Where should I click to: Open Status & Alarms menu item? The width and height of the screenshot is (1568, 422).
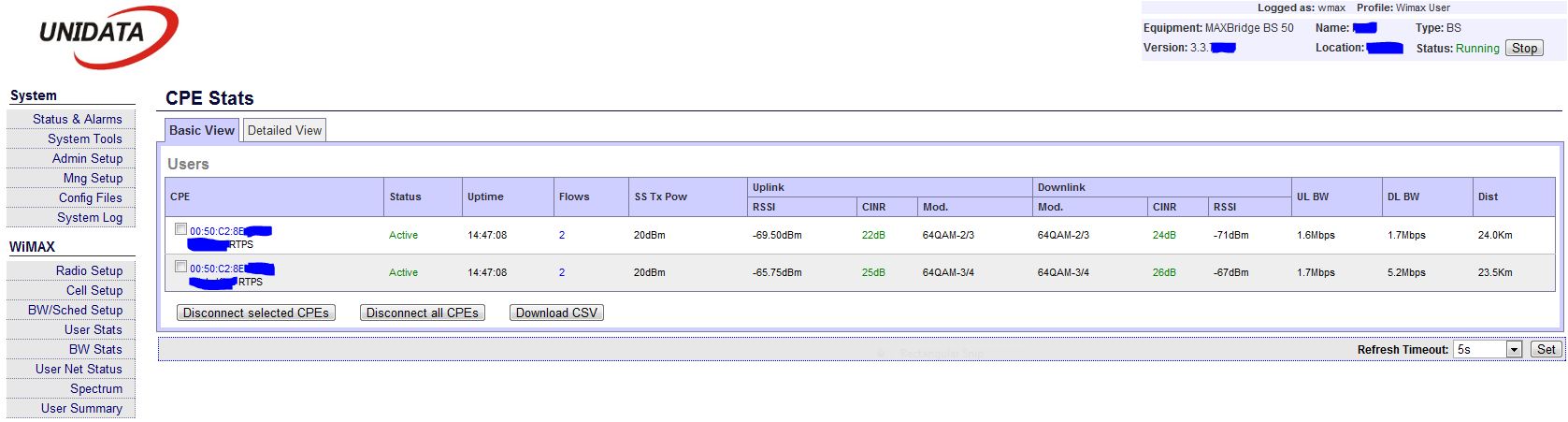coord(78,119)
